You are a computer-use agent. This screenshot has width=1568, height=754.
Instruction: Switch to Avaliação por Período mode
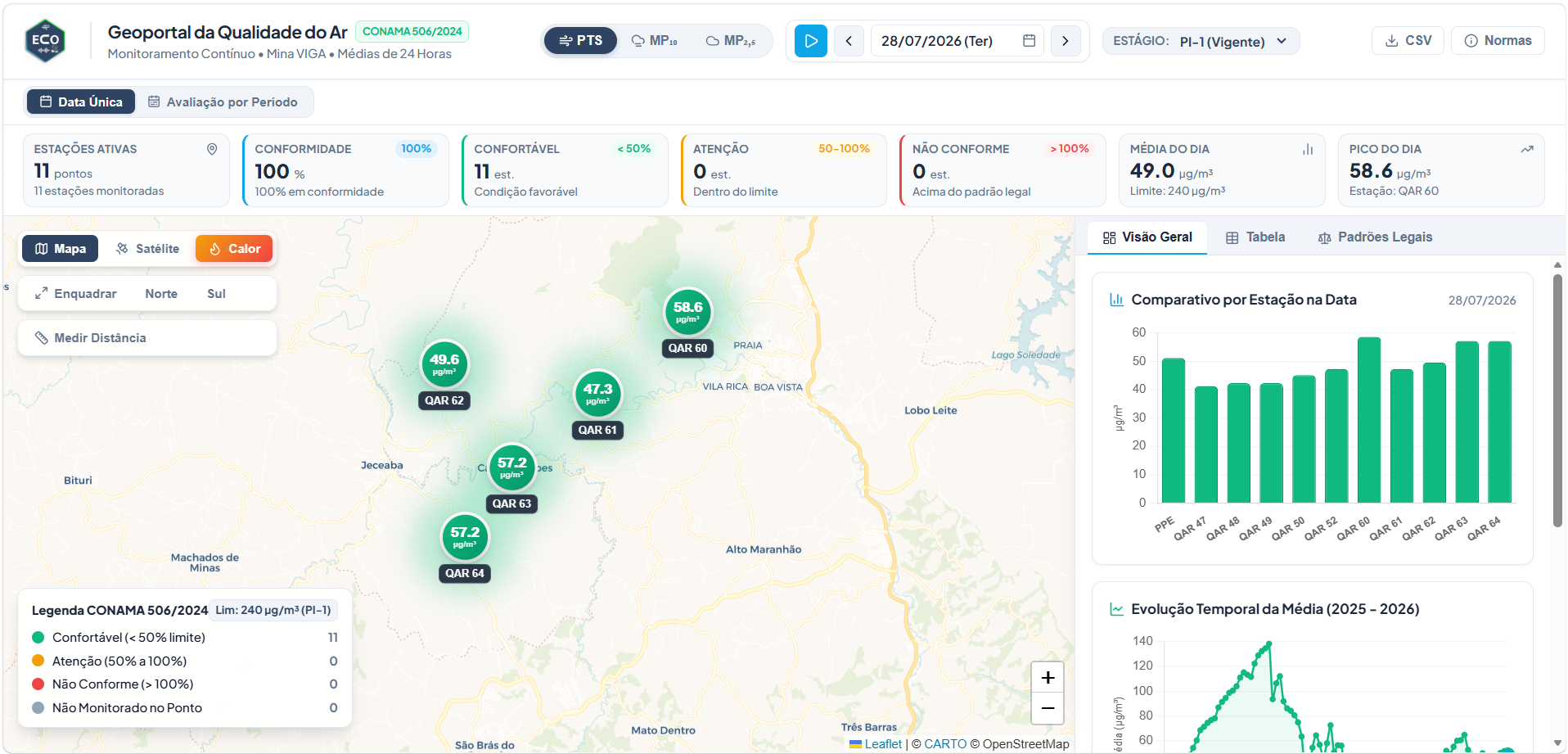[x=223, y=102]
